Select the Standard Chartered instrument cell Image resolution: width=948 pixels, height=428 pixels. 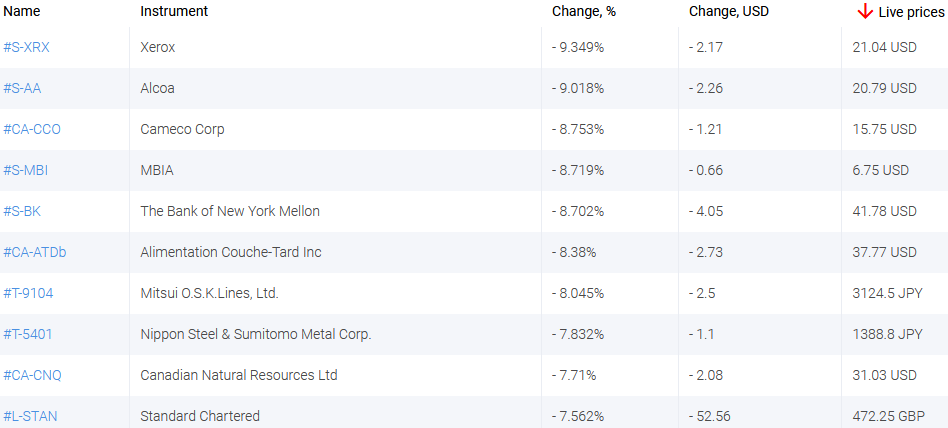(200, 416)
